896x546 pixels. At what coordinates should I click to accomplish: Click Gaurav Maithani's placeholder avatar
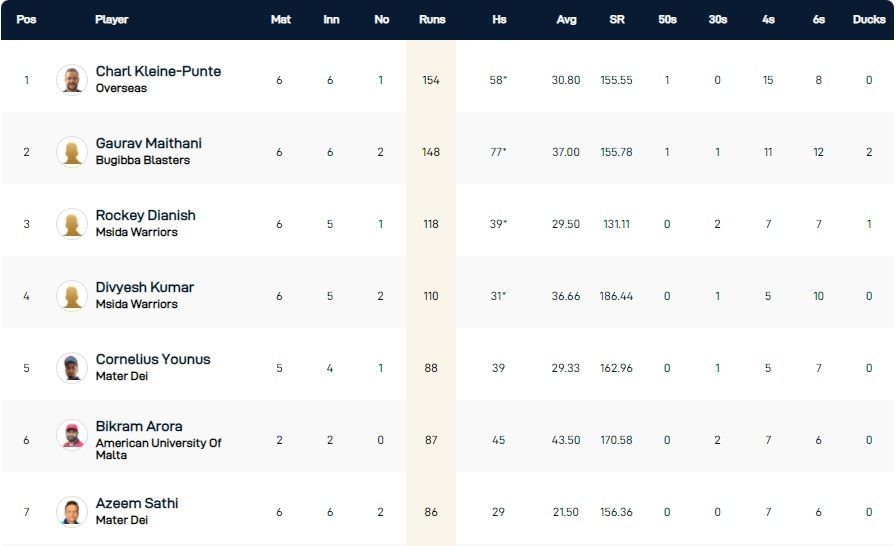[72, 152]
